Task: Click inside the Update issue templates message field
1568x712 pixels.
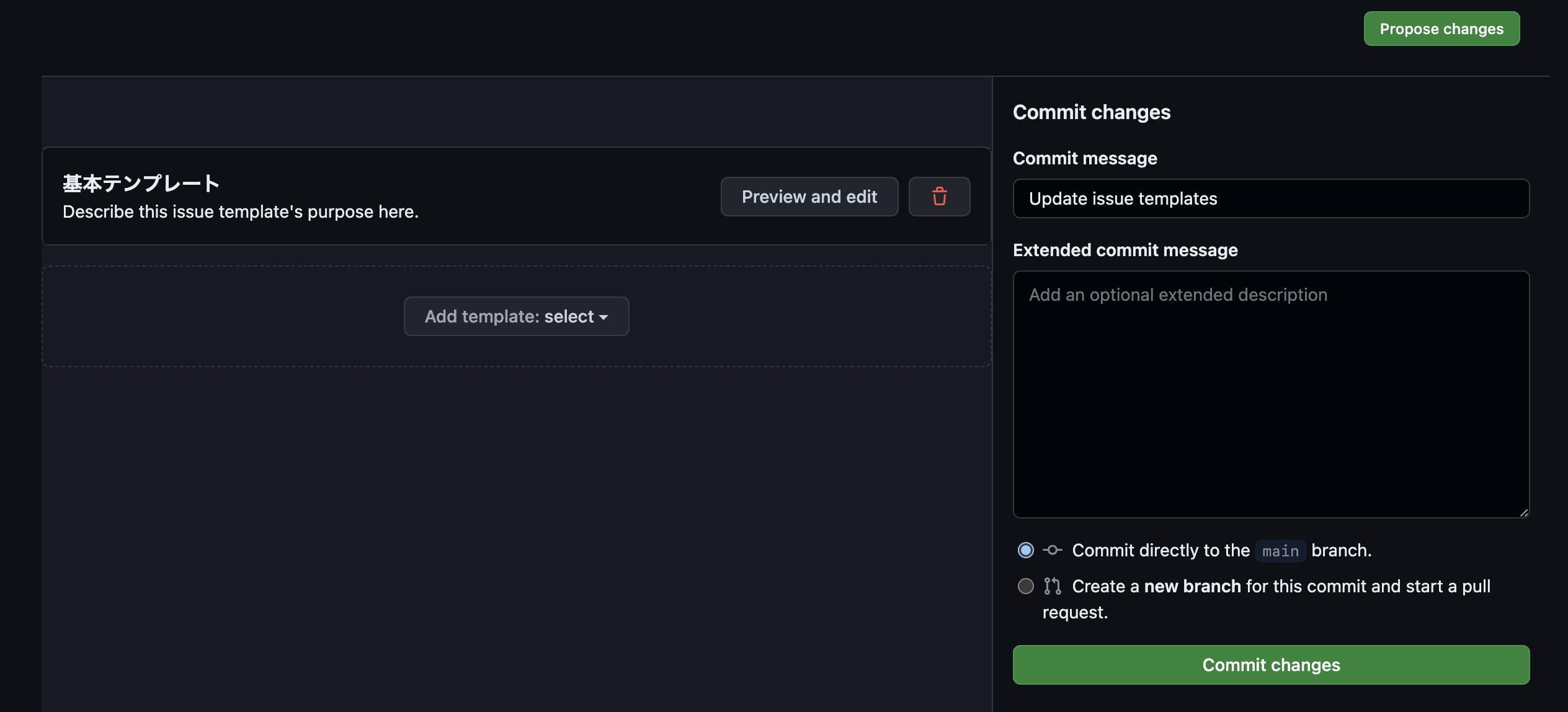Action: click(x=1271, y=198)
